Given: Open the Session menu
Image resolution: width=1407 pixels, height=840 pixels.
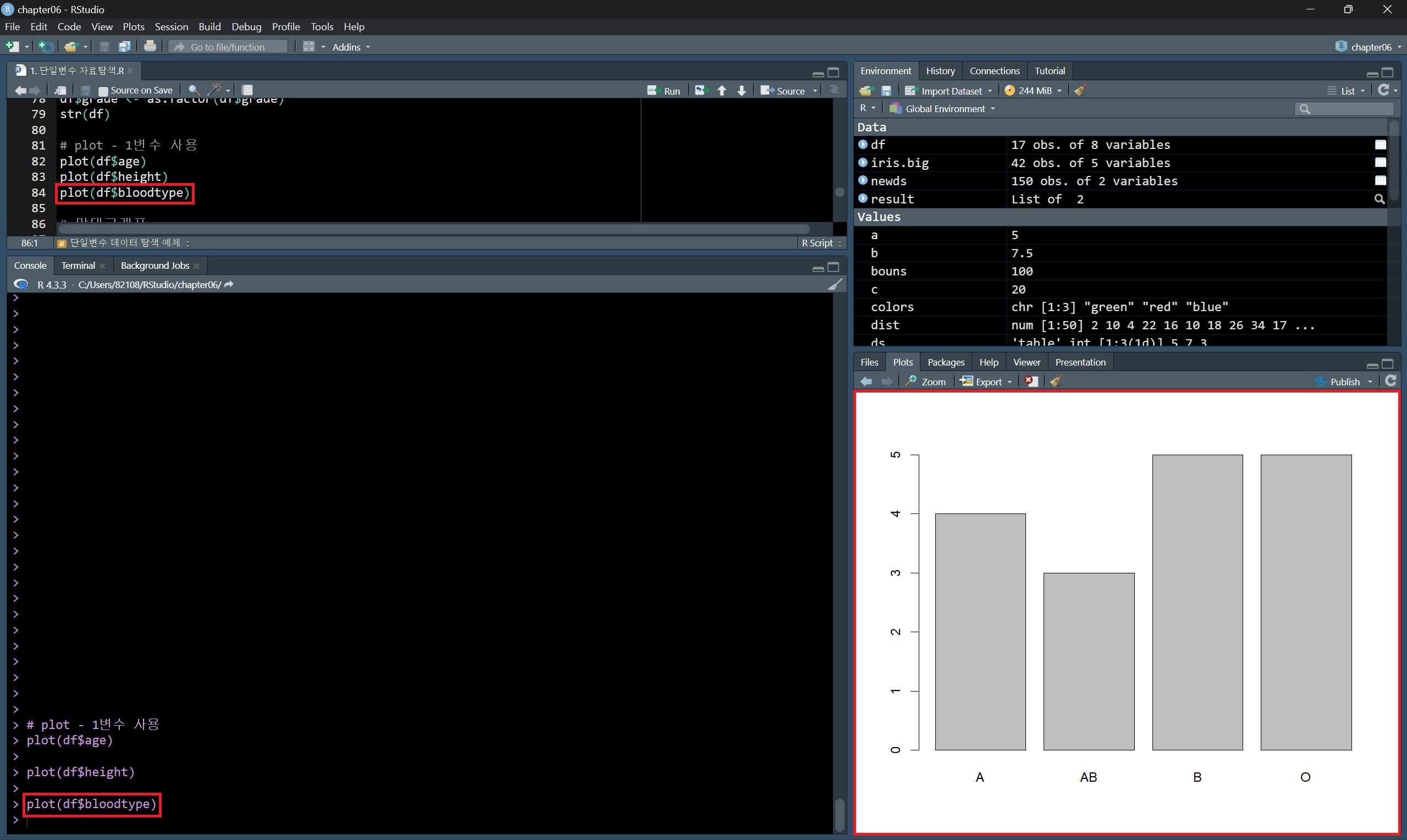Looking at the screenshot, I should tap(171, 26).
